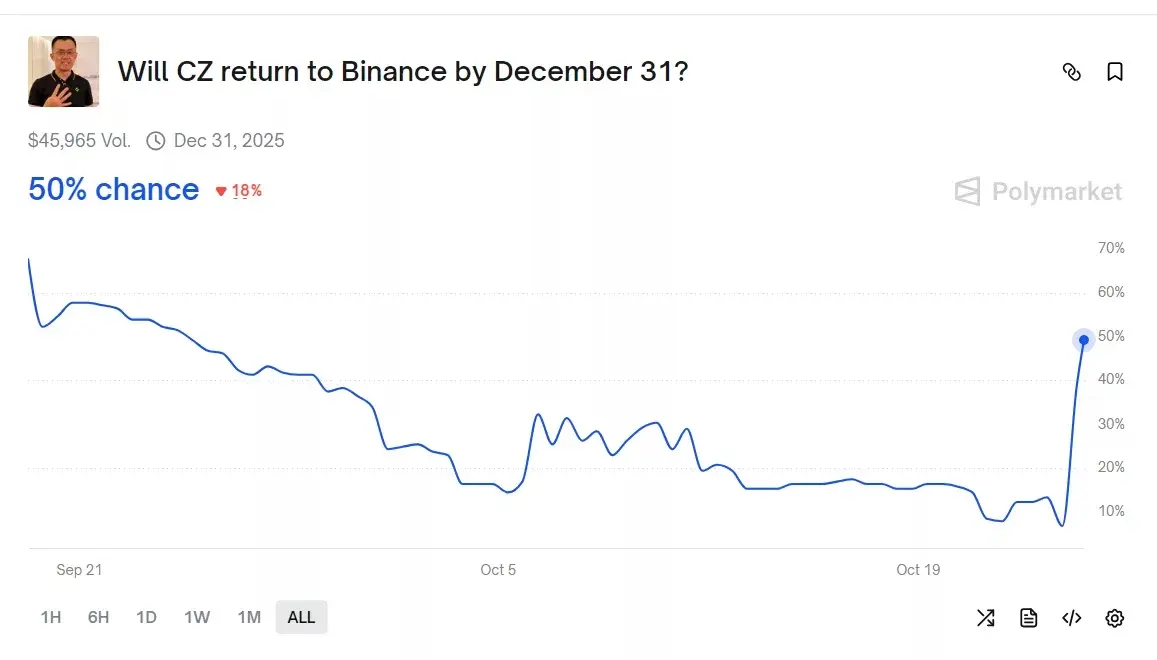The width and height of the screenshot is (1157, 660).
Task: Select the 1D time range
Action: (x=146, y=617)
